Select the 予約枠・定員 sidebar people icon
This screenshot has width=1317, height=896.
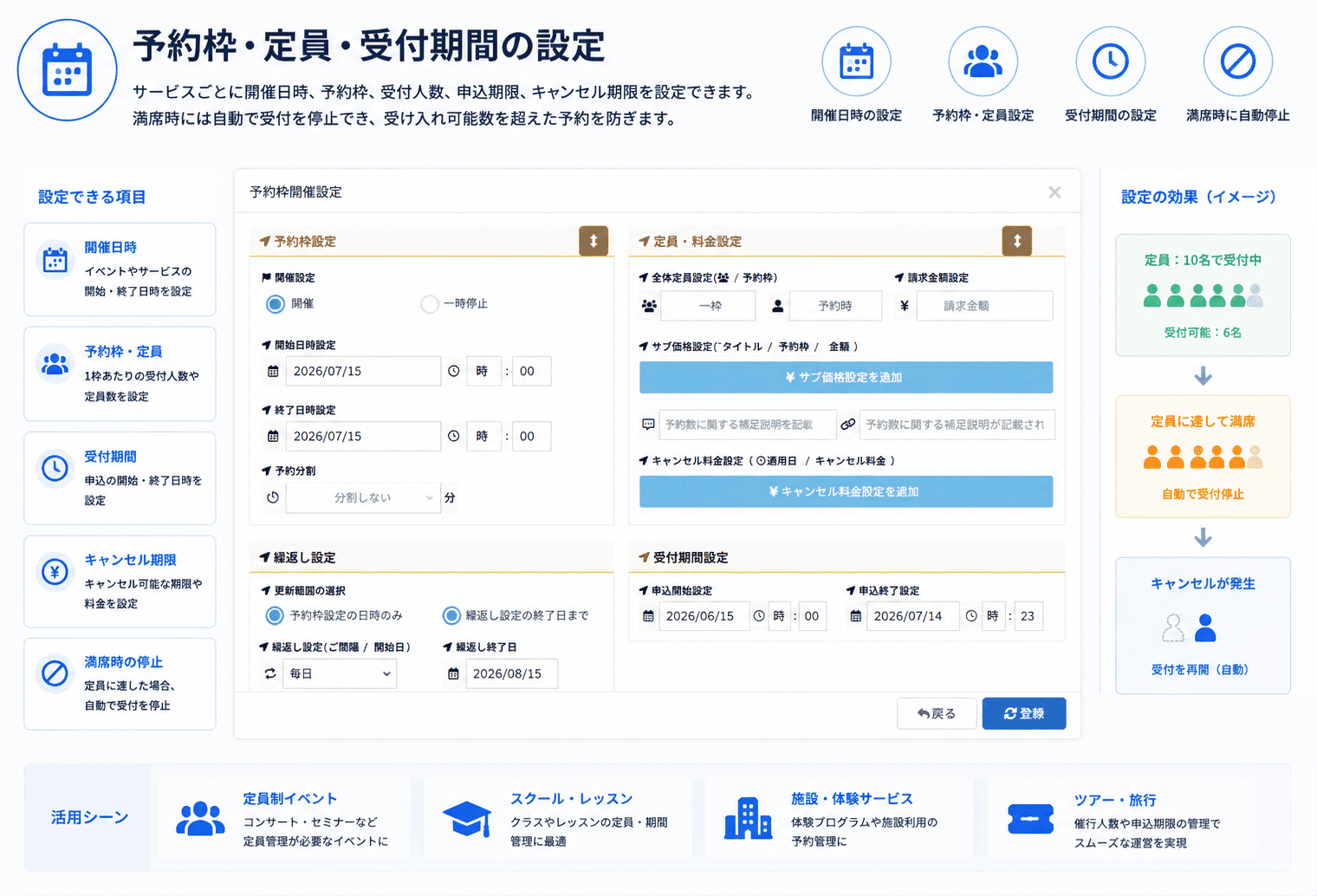pos(55,364)
